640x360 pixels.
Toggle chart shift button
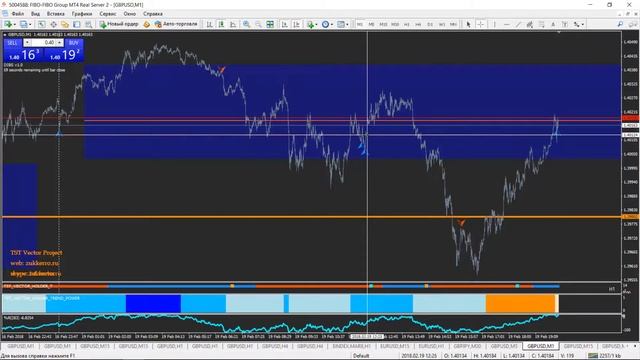point(296,24)
